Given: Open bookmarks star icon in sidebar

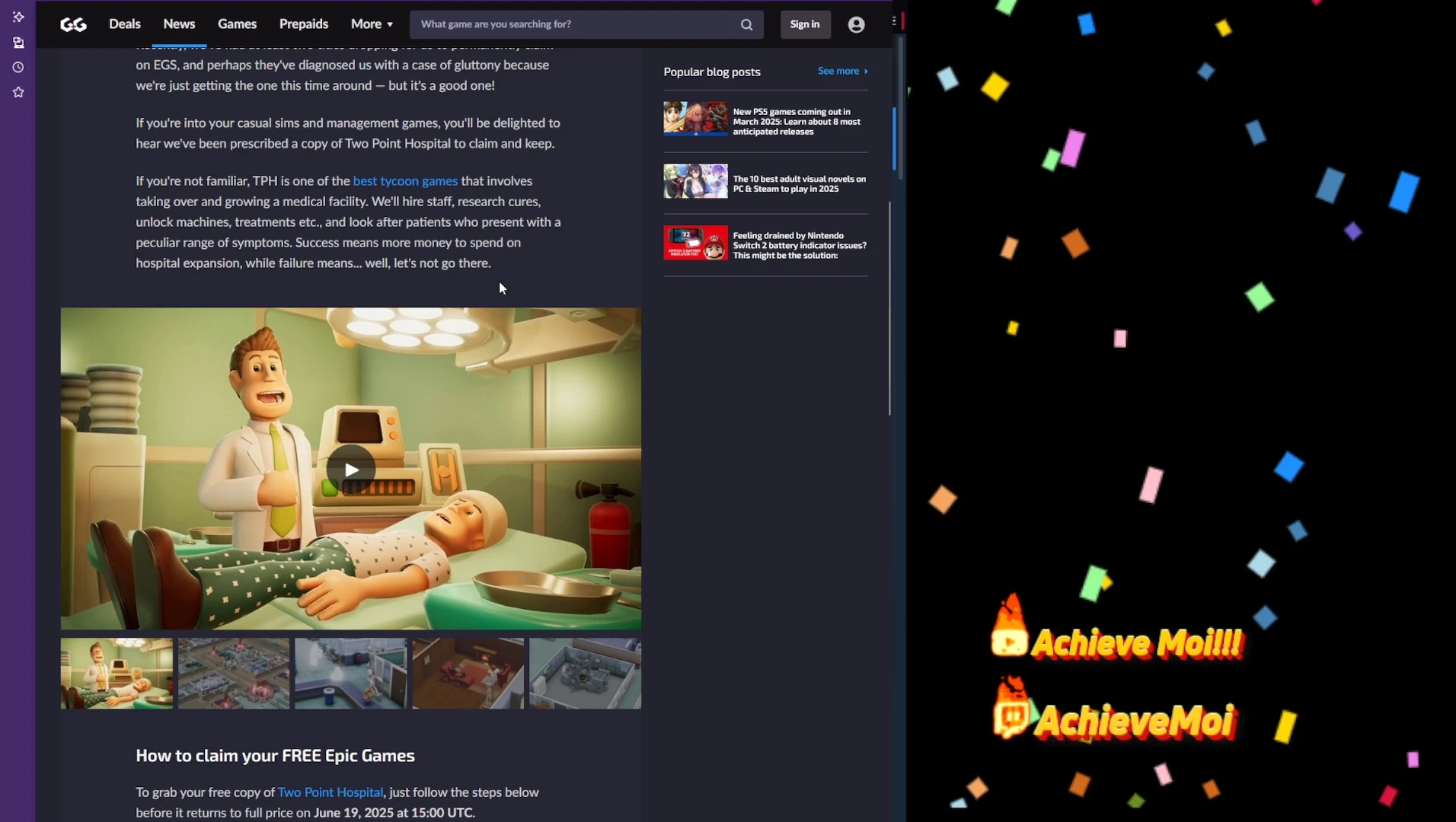Looking at the screenshot, I should [18, 92].
